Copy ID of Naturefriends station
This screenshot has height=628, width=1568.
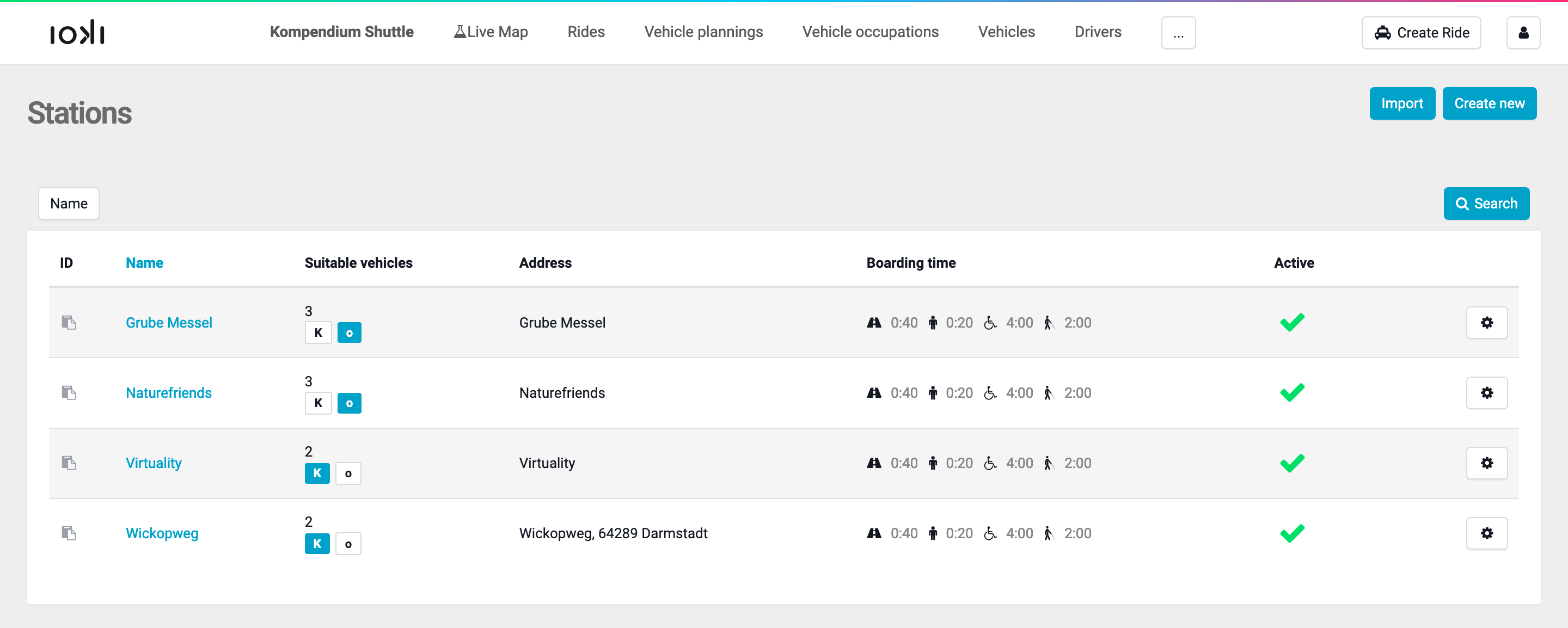point(69,392)
